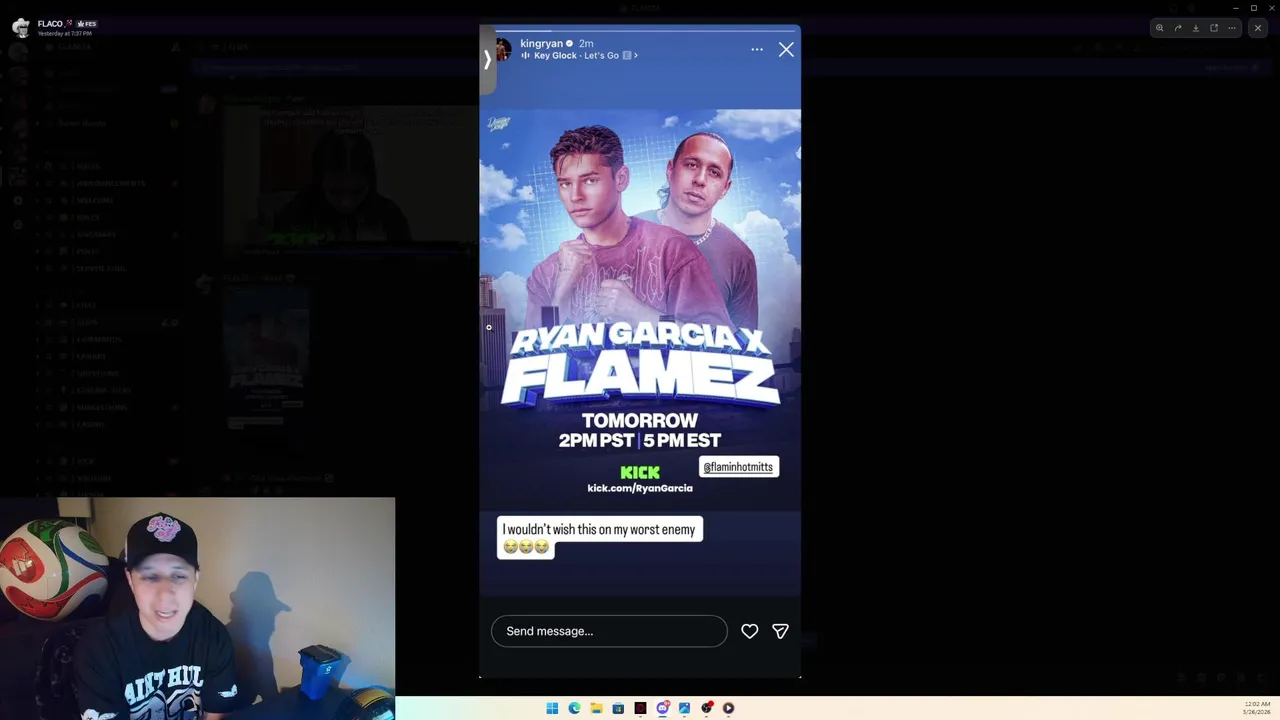This screenshot has width=1280, height=720.
Task: Open File Explorer from the taskbar
Action: pyautogui.click(x=596, y=708)
